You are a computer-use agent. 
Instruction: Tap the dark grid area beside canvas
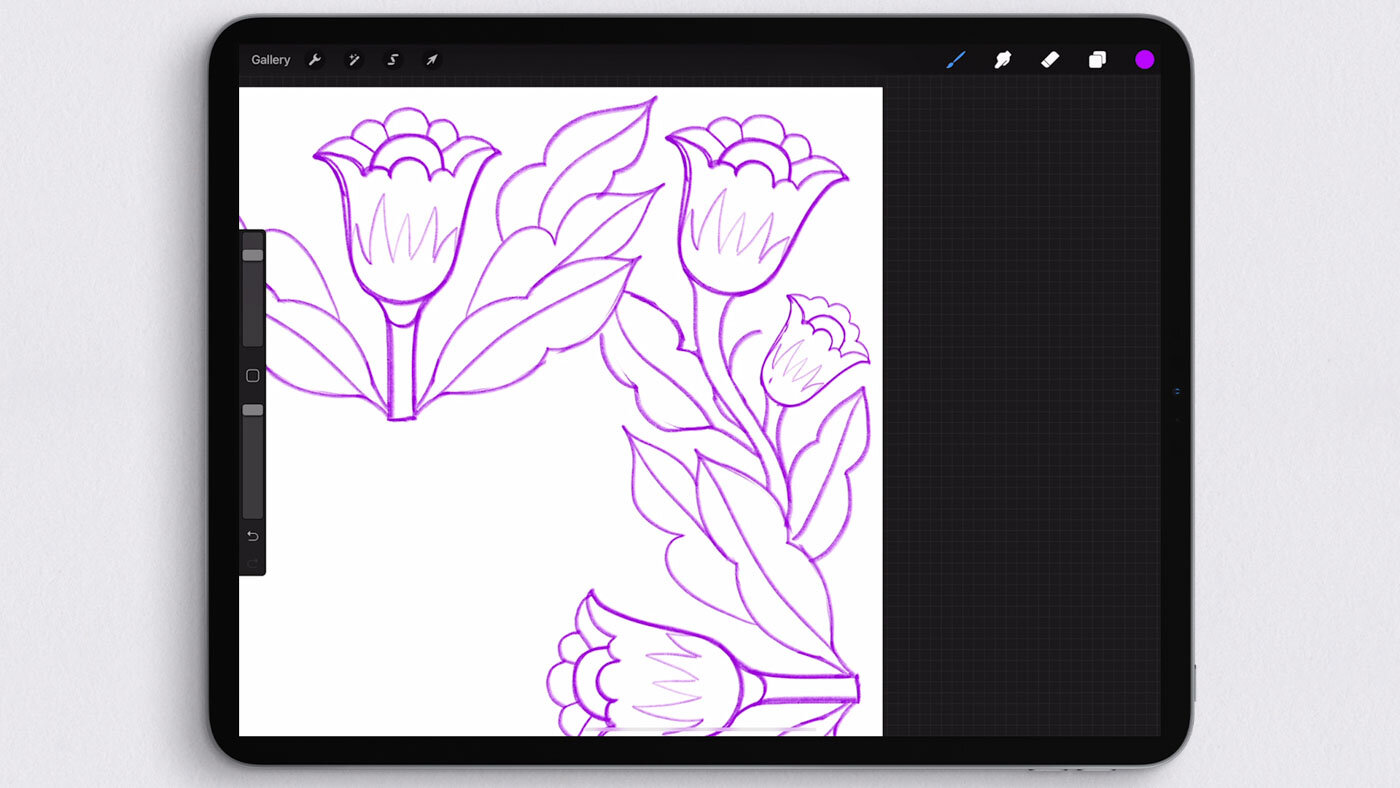pos(1020,400)
